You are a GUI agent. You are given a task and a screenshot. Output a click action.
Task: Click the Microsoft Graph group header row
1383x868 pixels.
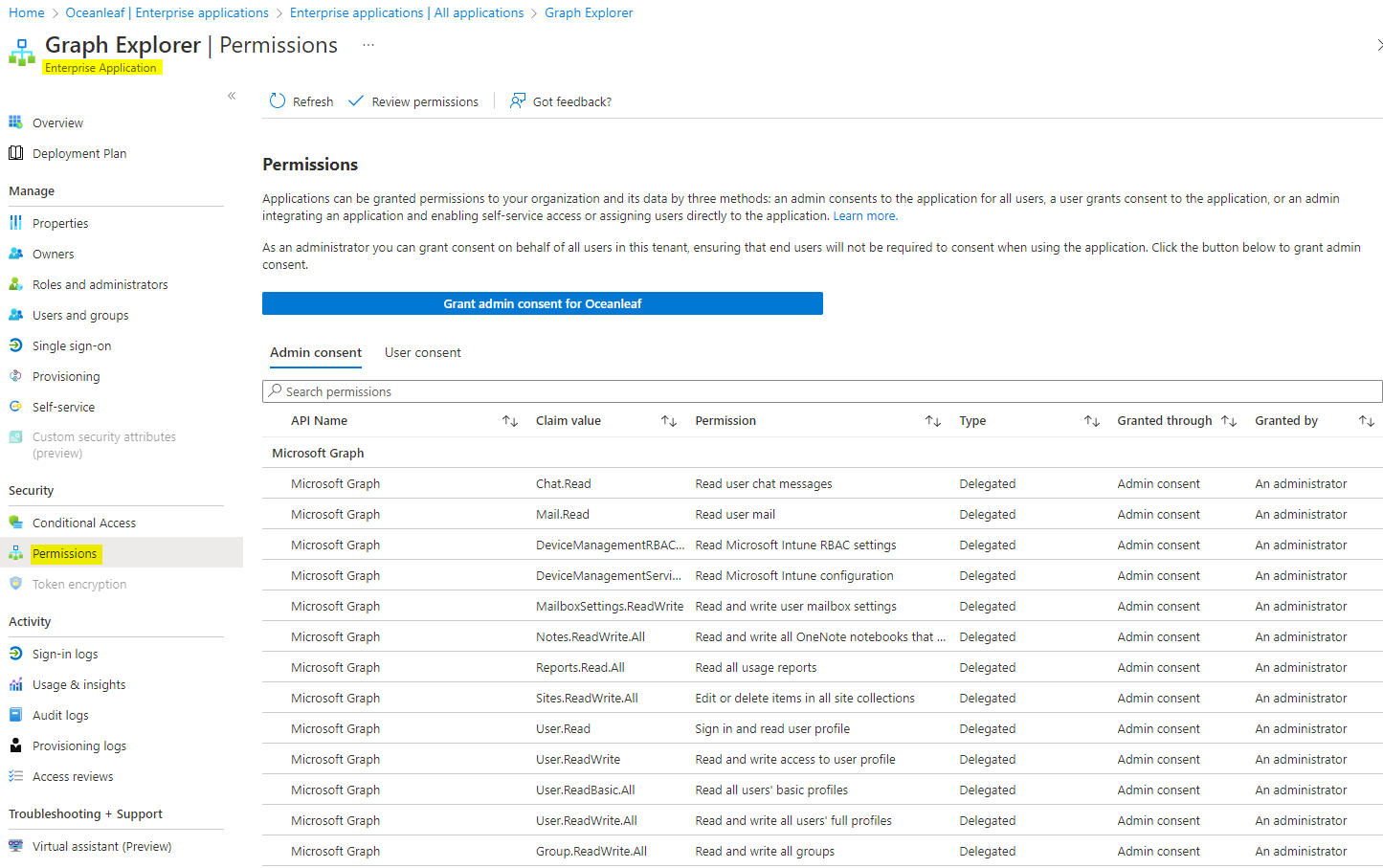point(822,453)
